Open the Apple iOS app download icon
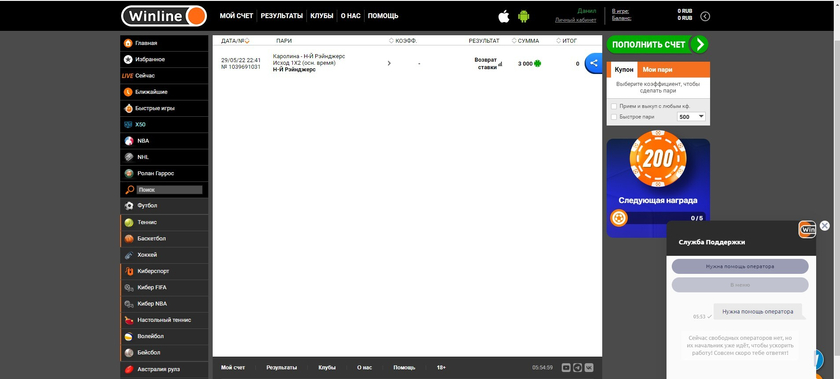This screenshot has width=840, height=379. (x=504, y=16)
